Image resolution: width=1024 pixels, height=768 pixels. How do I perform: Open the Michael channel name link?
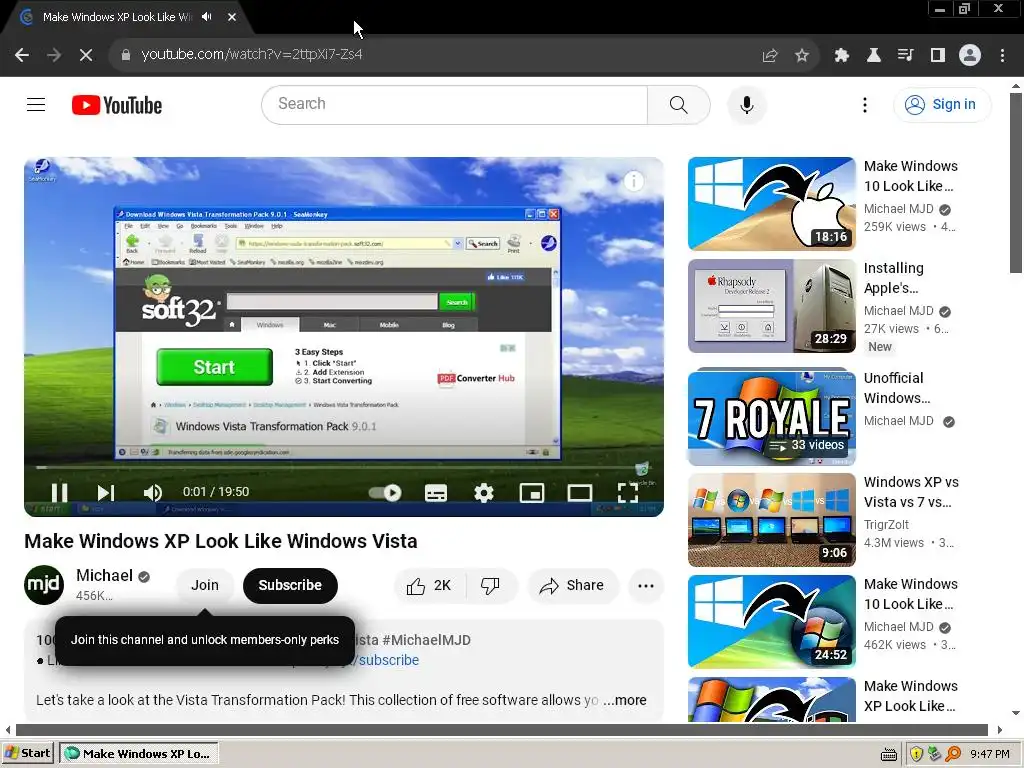pos(104,575)
